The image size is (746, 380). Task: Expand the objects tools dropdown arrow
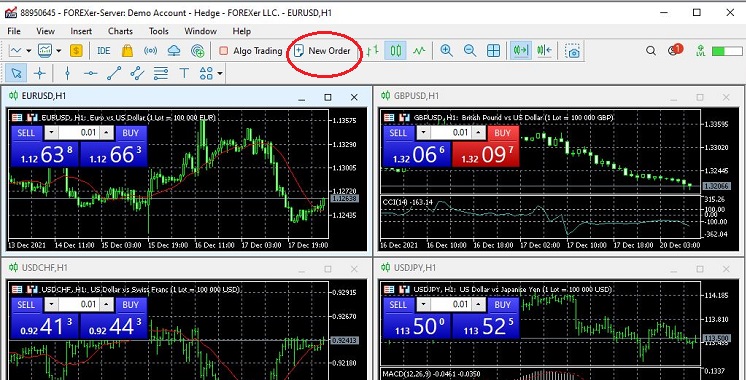click(x=220, y=73)
